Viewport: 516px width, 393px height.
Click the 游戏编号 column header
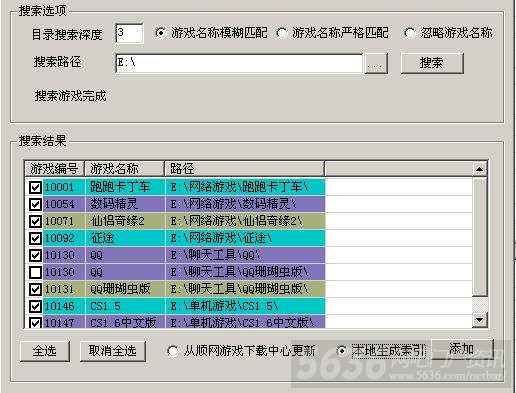[x=54, y=169]
